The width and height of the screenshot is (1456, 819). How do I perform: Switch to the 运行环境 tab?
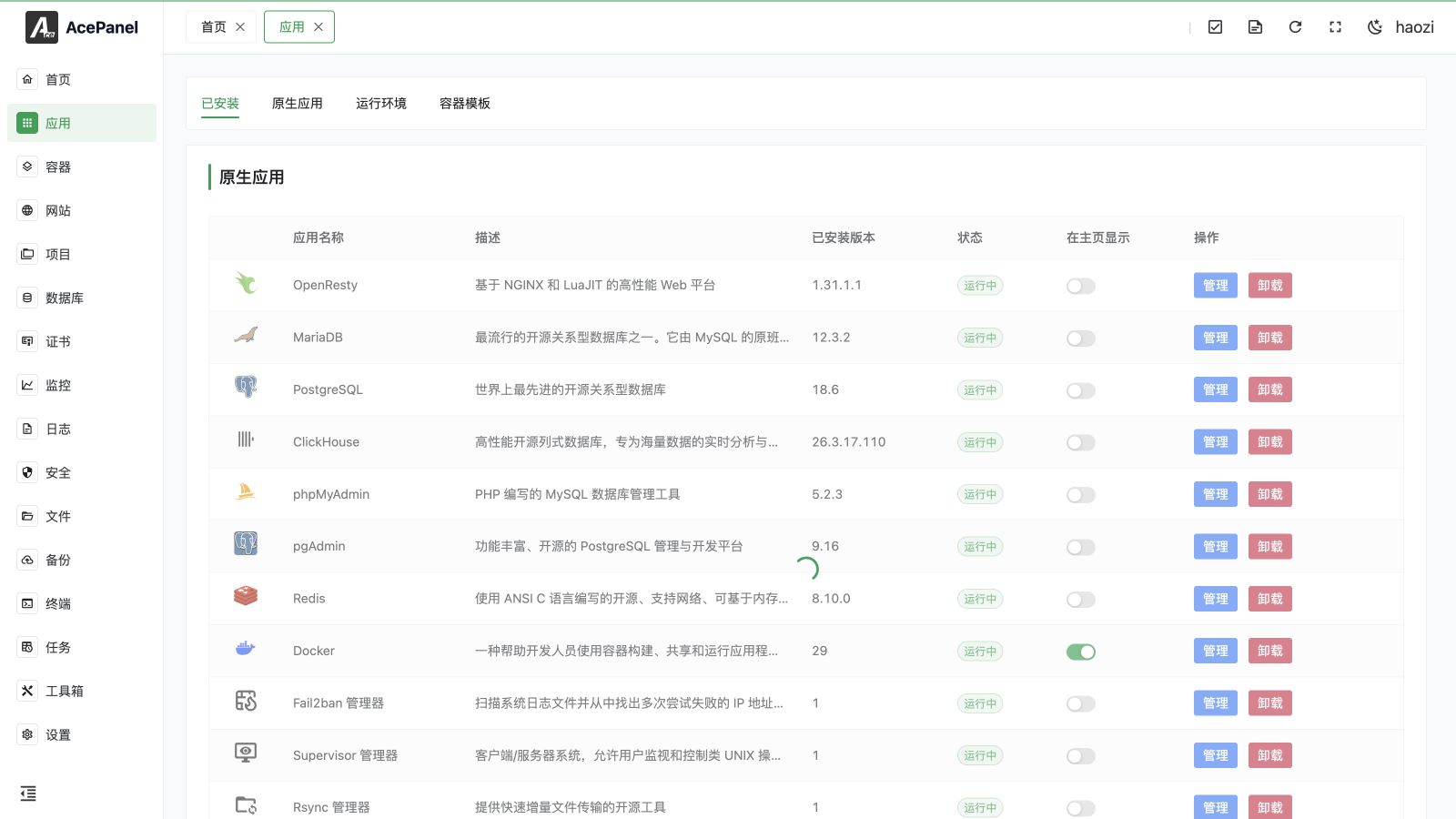click(381, 104)
